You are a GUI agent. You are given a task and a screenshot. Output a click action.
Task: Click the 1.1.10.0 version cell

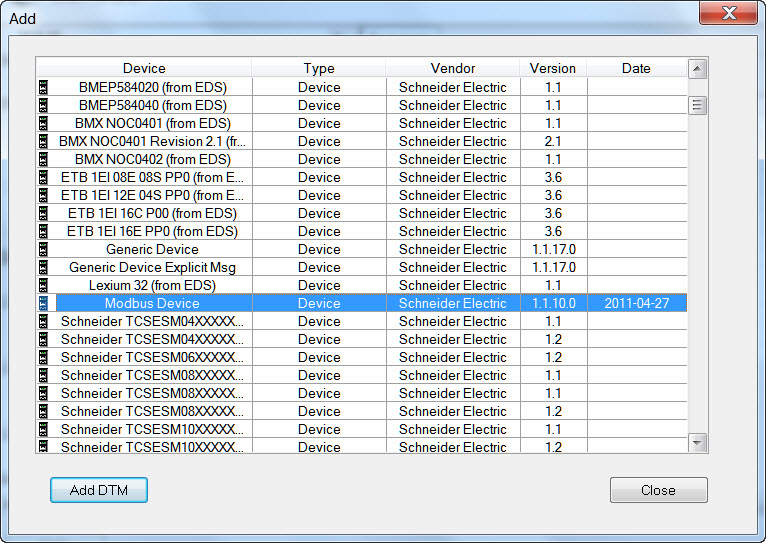[553, 303]
